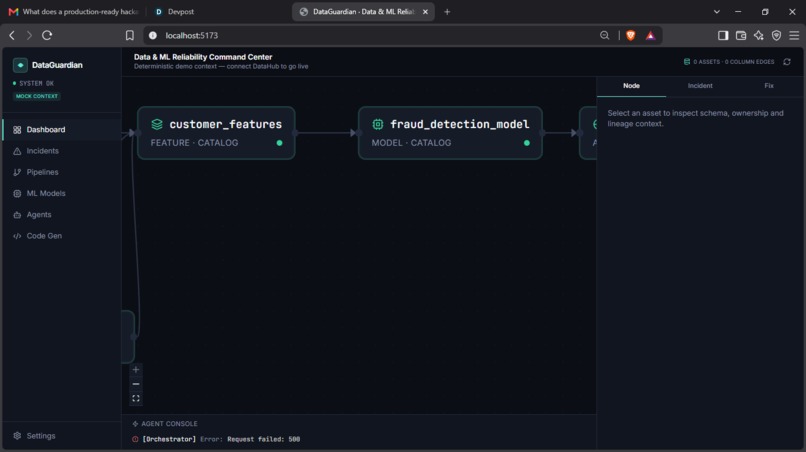Go to the Pipelines section
The width and height of the screenshot is (806, 452).
(x=62, y=172)
